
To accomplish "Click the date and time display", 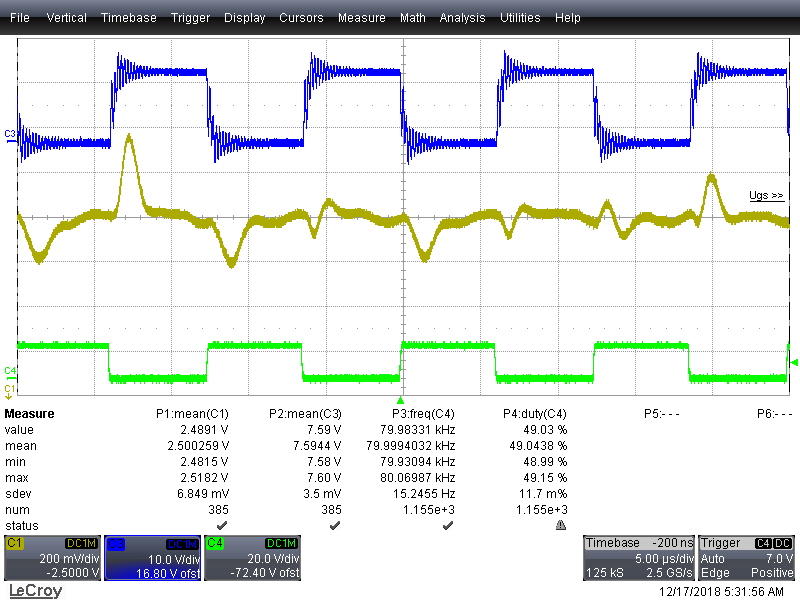I will (x=723, y=591).
